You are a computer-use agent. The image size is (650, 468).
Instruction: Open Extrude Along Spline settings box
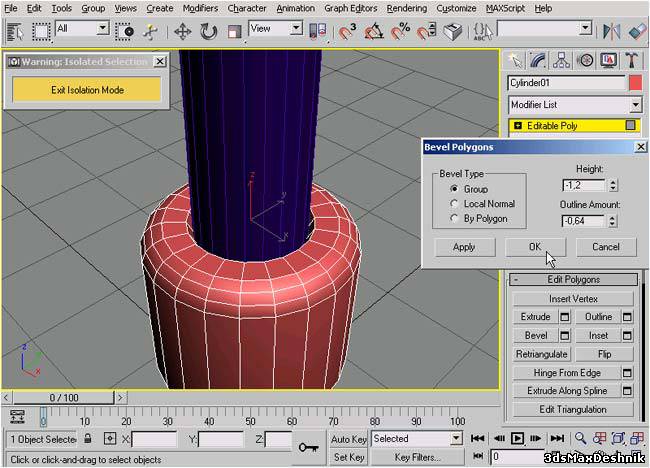(x=627, y=390)
